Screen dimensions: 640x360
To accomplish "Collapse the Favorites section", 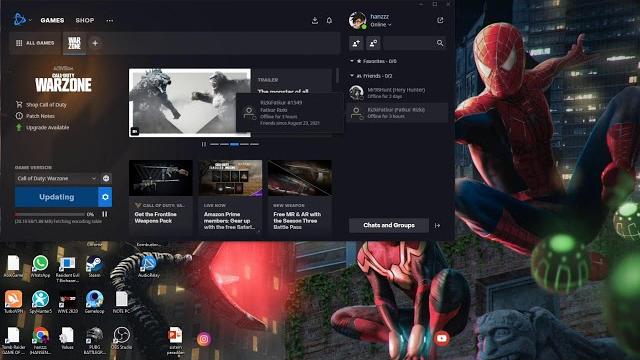I will click(352, 61).
